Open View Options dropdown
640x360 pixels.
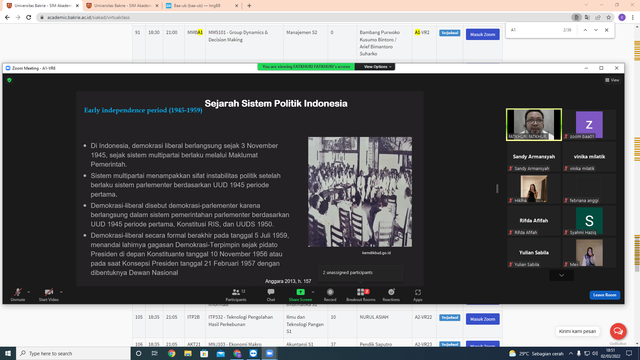(378, 67)
